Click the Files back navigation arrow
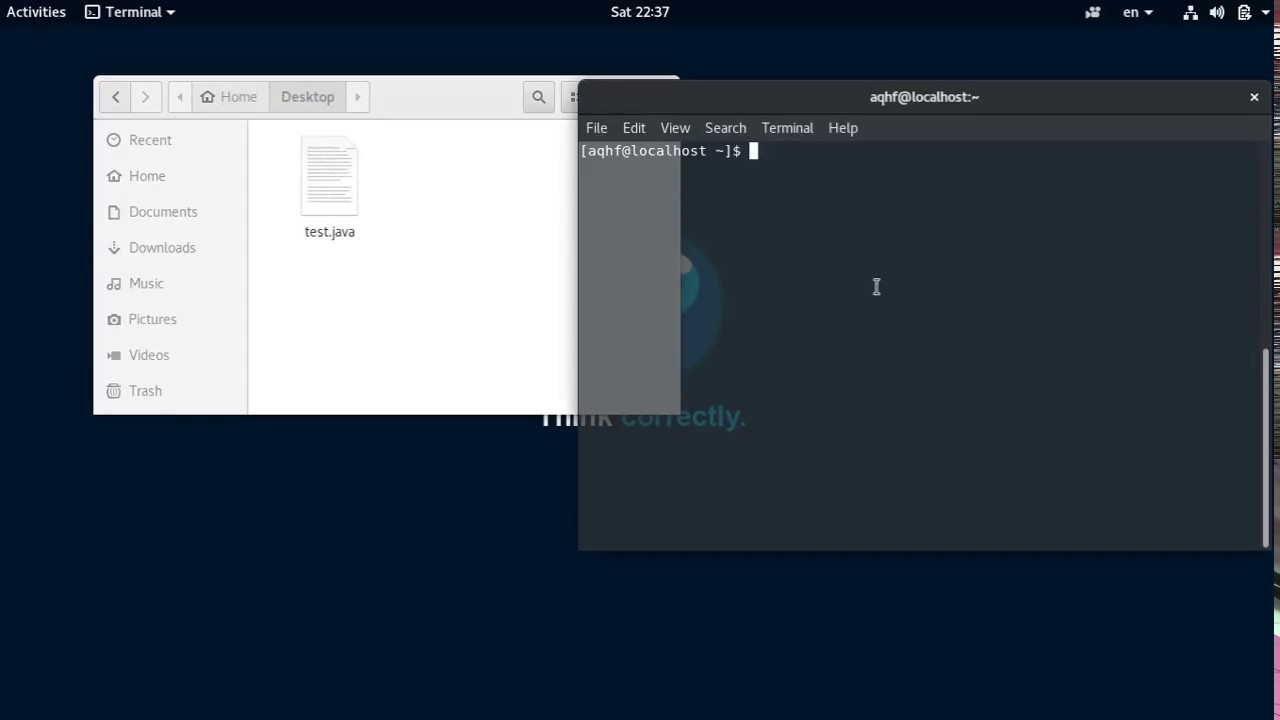 coord(116,97)
